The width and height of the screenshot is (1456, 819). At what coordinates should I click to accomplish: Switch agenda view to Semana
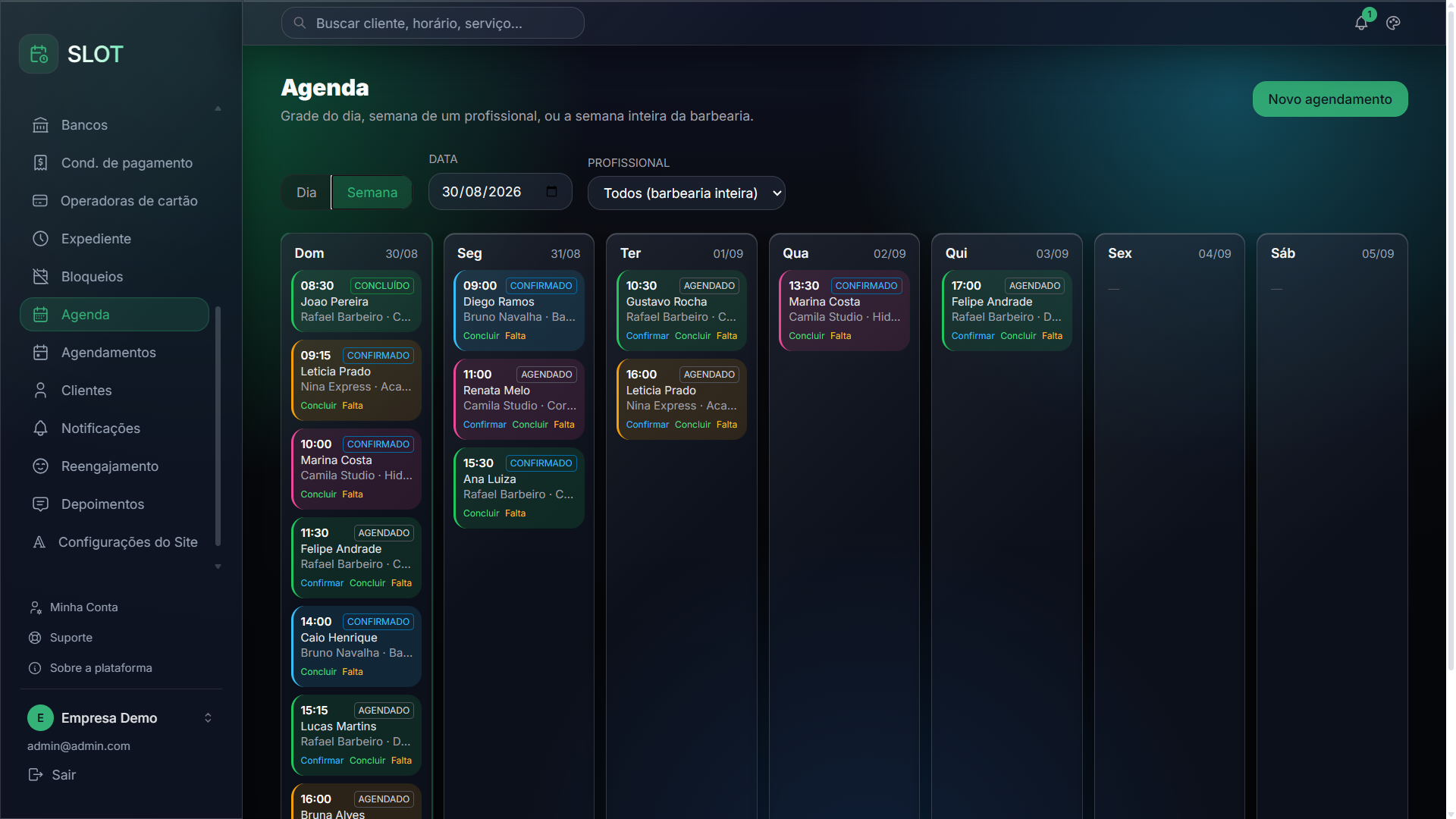click(x=372, y=193)
